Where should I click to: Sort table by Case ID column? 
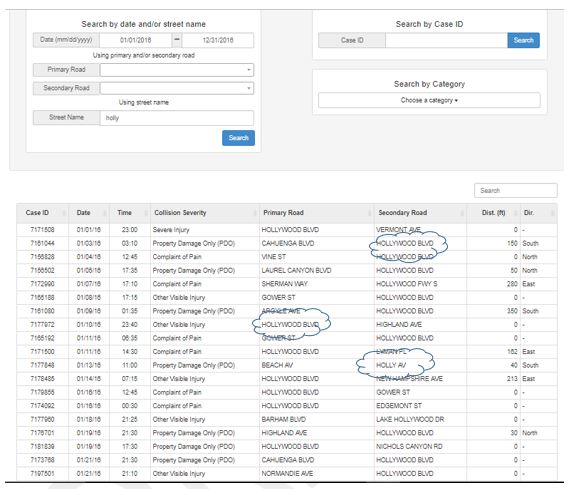[x=42, y=213]
